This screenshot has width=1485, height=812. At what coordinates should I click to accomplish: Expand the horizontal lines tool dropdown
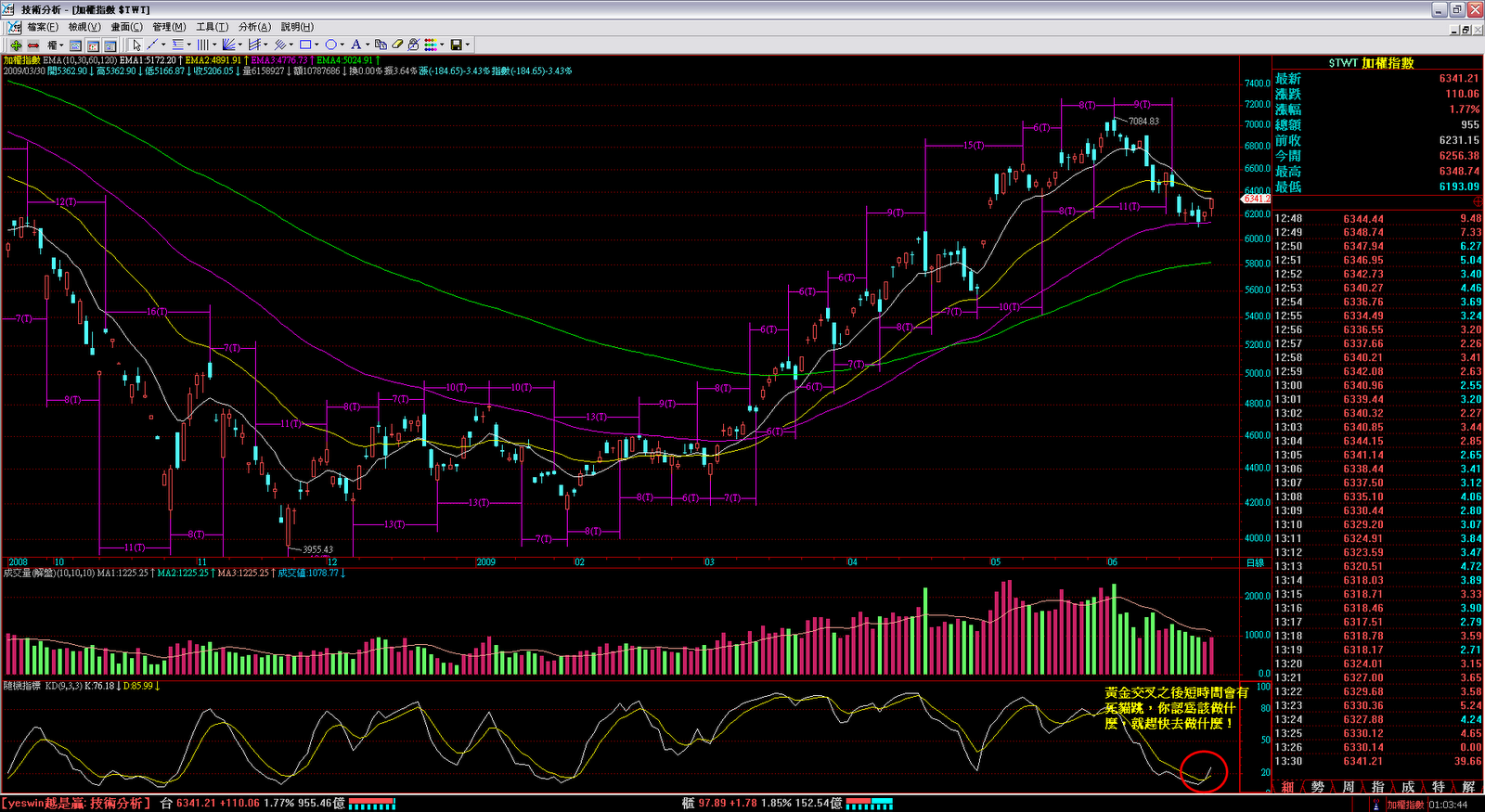189,45
